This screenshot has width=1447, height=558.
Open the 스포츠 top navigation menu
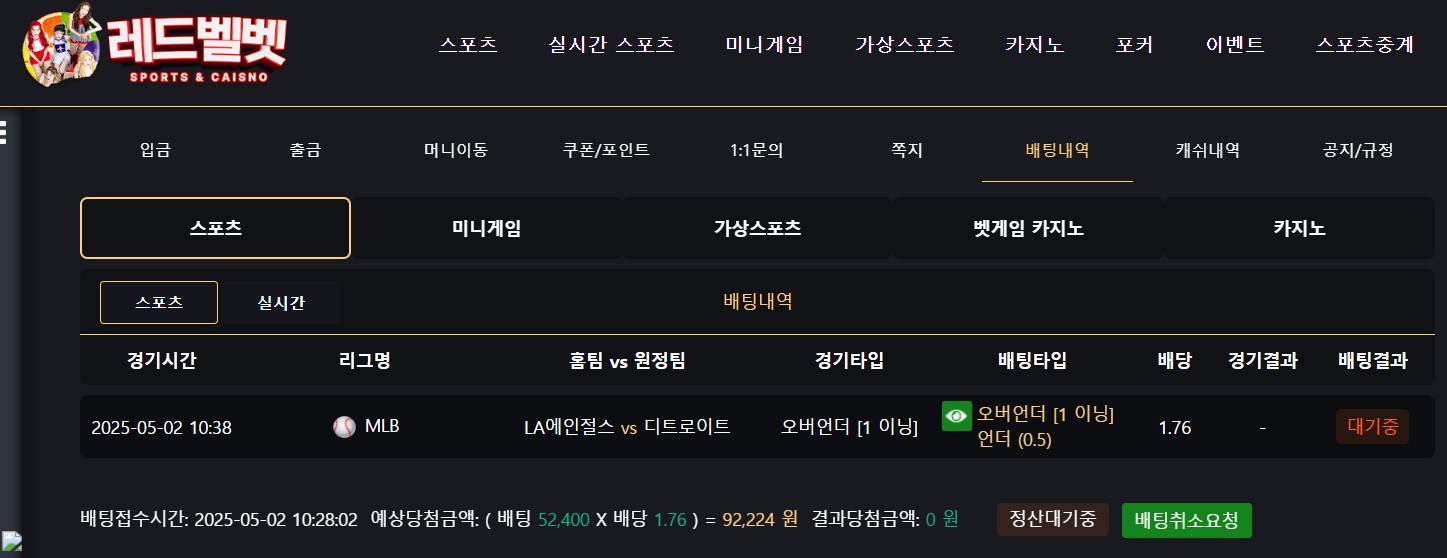[468, 45]
